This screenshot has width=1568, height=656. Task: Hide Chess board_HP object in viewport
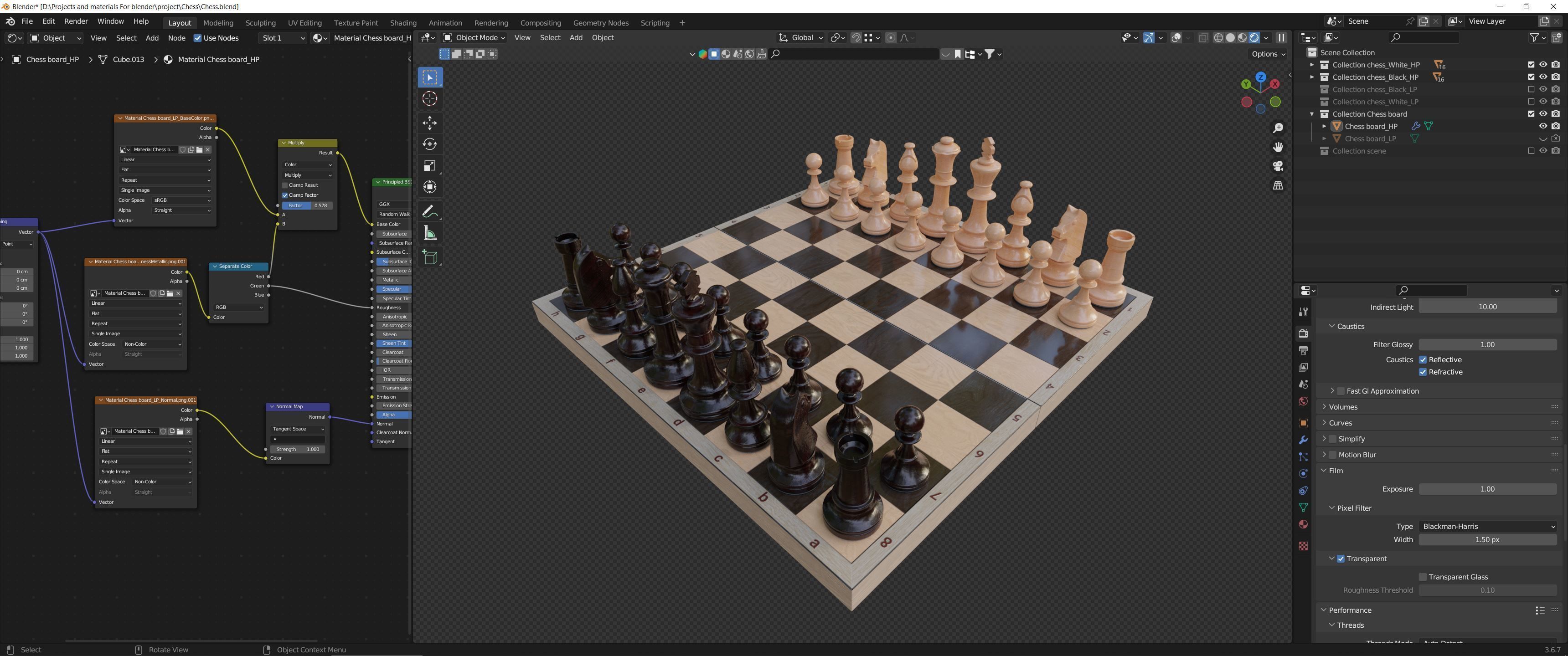[1543, 126]
